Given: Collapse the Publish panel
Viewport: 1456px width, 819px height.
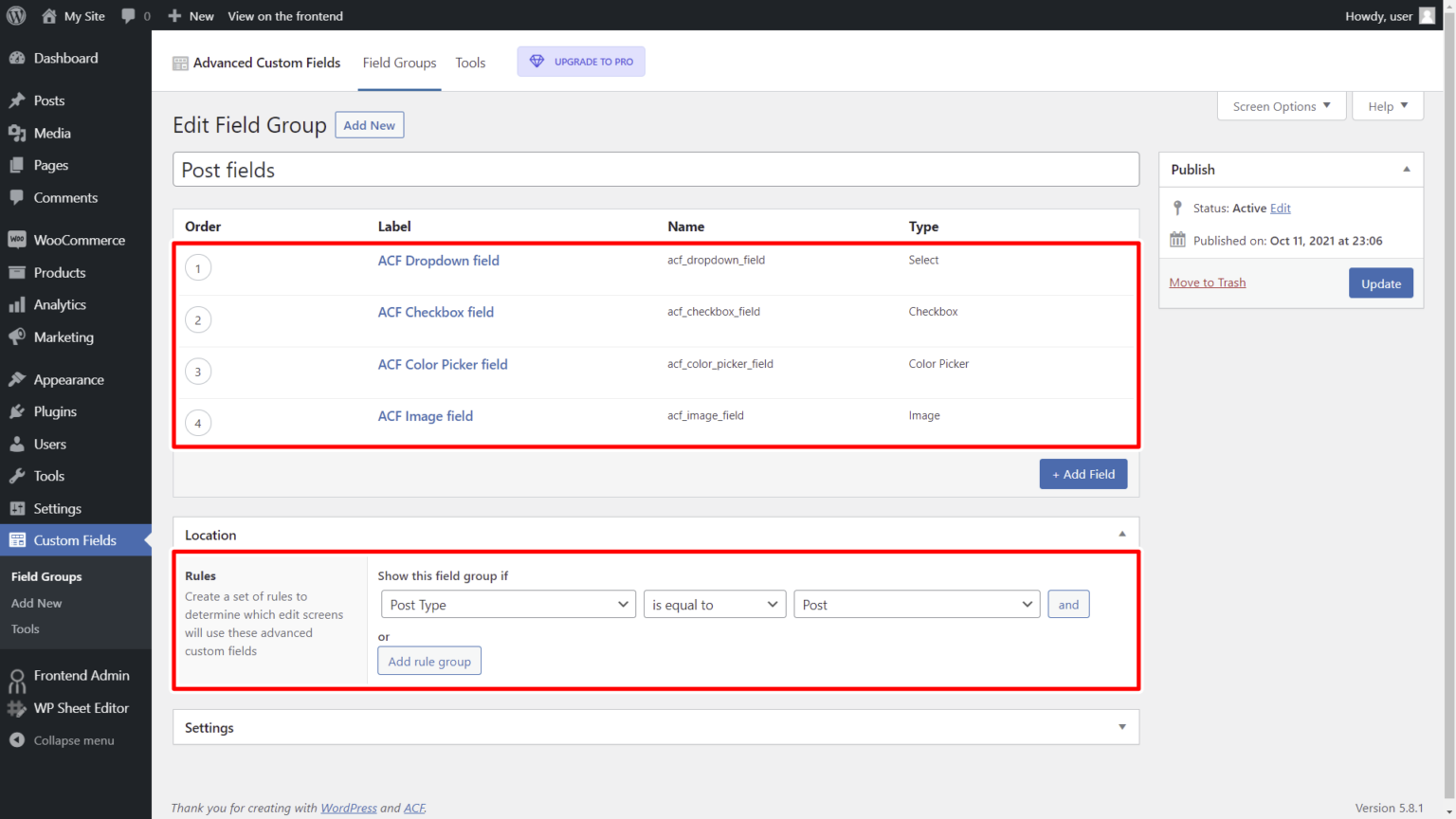Looking at the screenshot, I should point(1406,169).
